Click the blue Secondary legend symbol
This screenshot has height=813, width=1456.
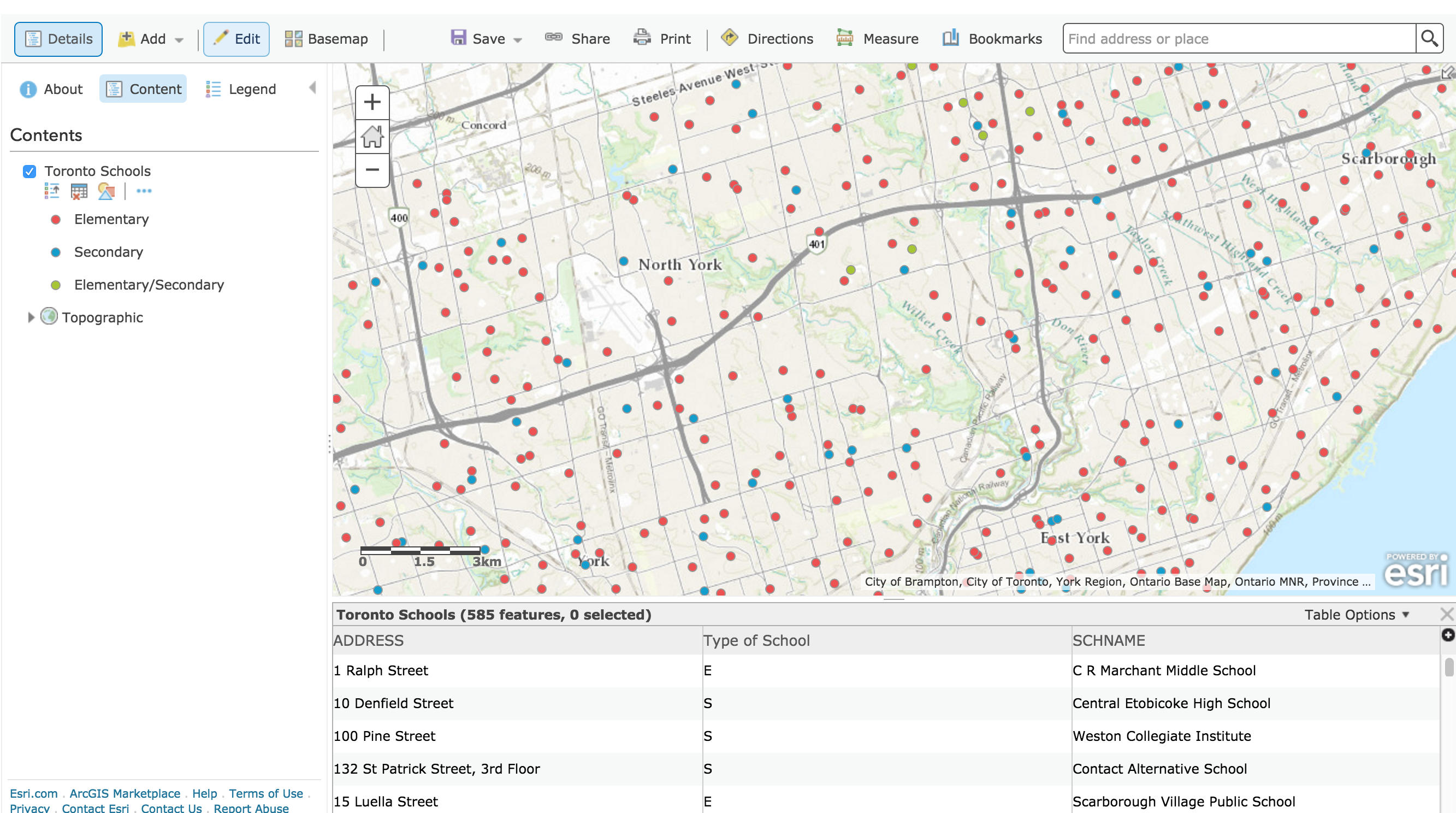pos(55,252)
